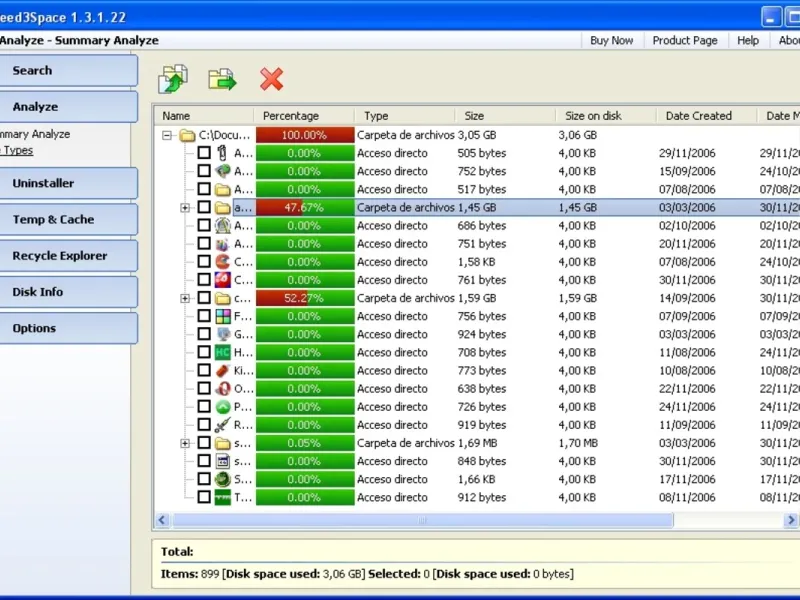Click the file icon in the 924 bytes row
800x600 pixels.
pos(222,334)
